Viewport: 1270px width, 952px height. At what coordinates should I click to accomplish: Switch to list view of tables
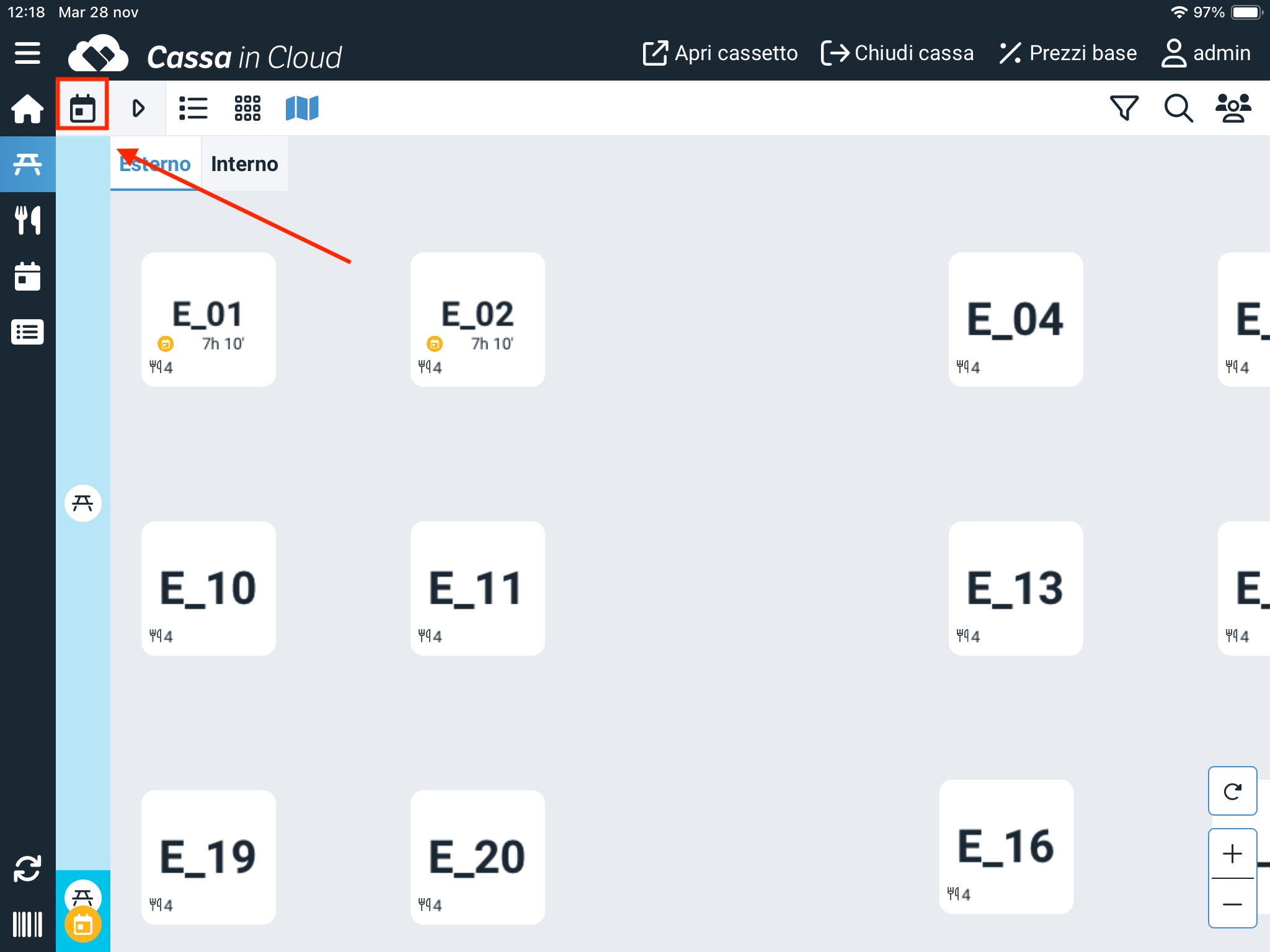[193, 108]
